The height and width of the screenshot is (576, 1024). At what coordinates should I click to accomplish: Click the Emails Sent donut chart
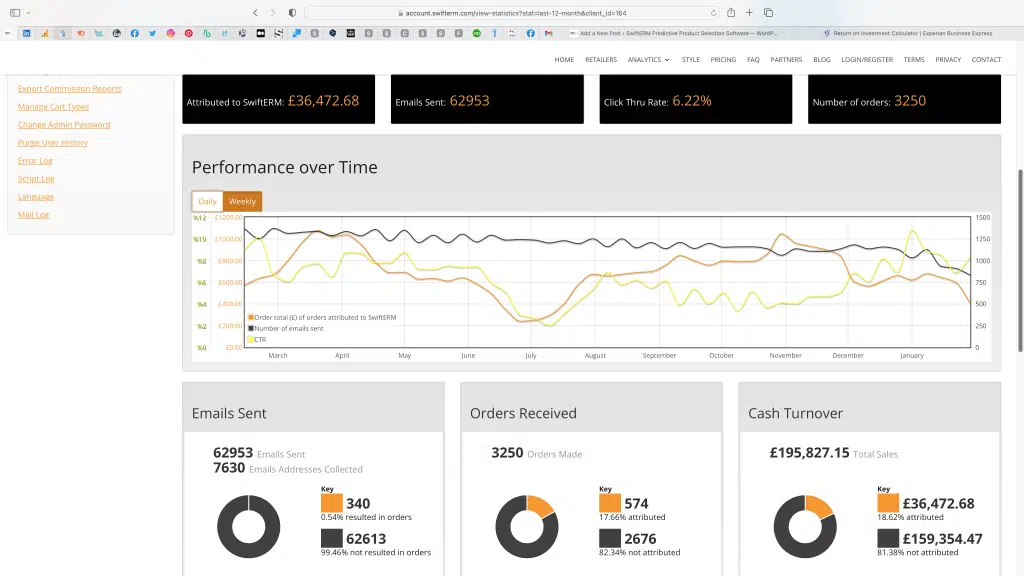249,526
